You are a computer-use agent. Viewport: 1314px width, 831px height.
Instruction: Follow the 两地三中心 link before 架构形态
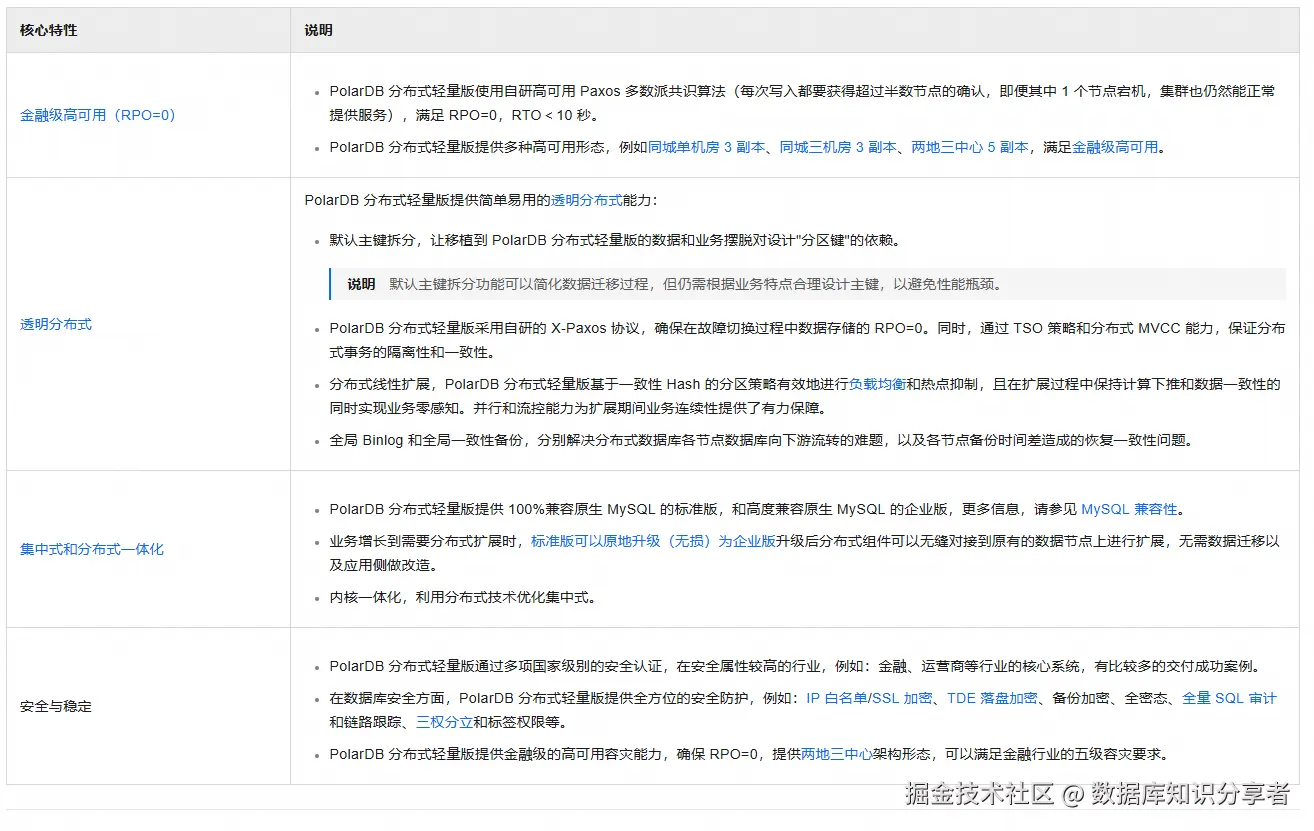click(x=837, y=754)
